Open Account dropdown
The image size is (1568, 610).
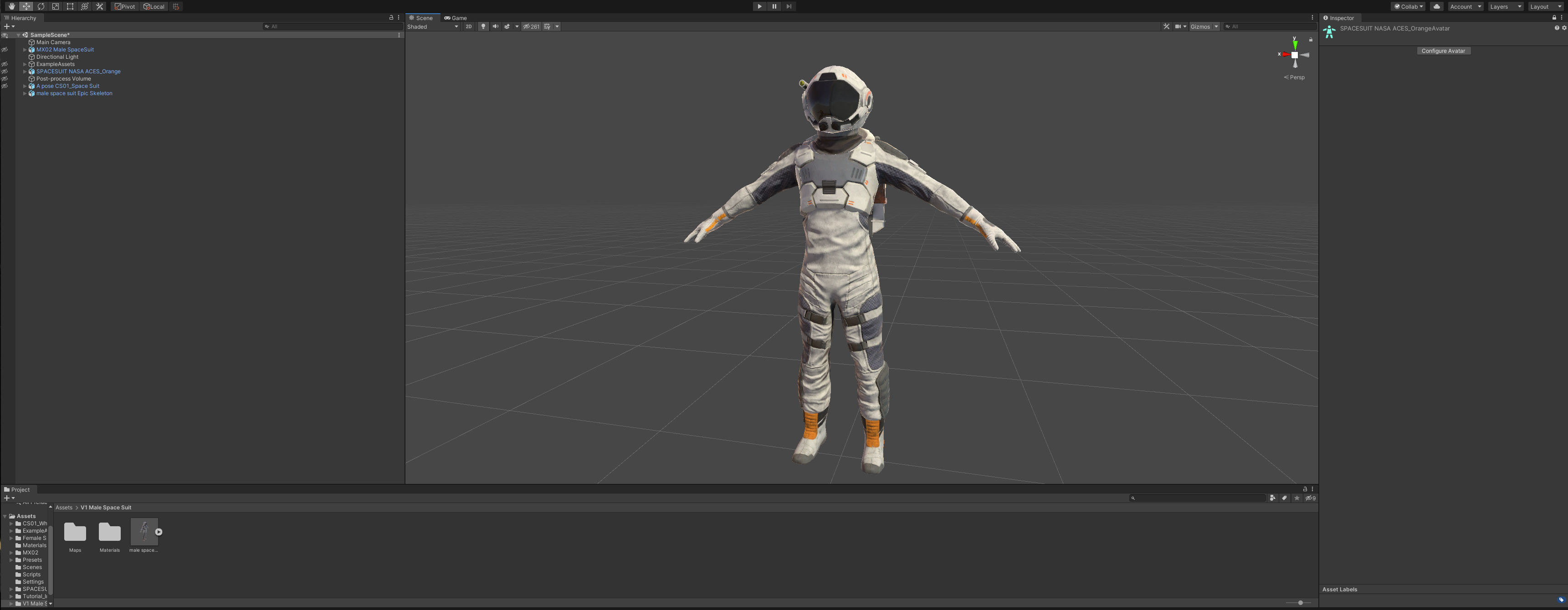tap(1465, 6)
